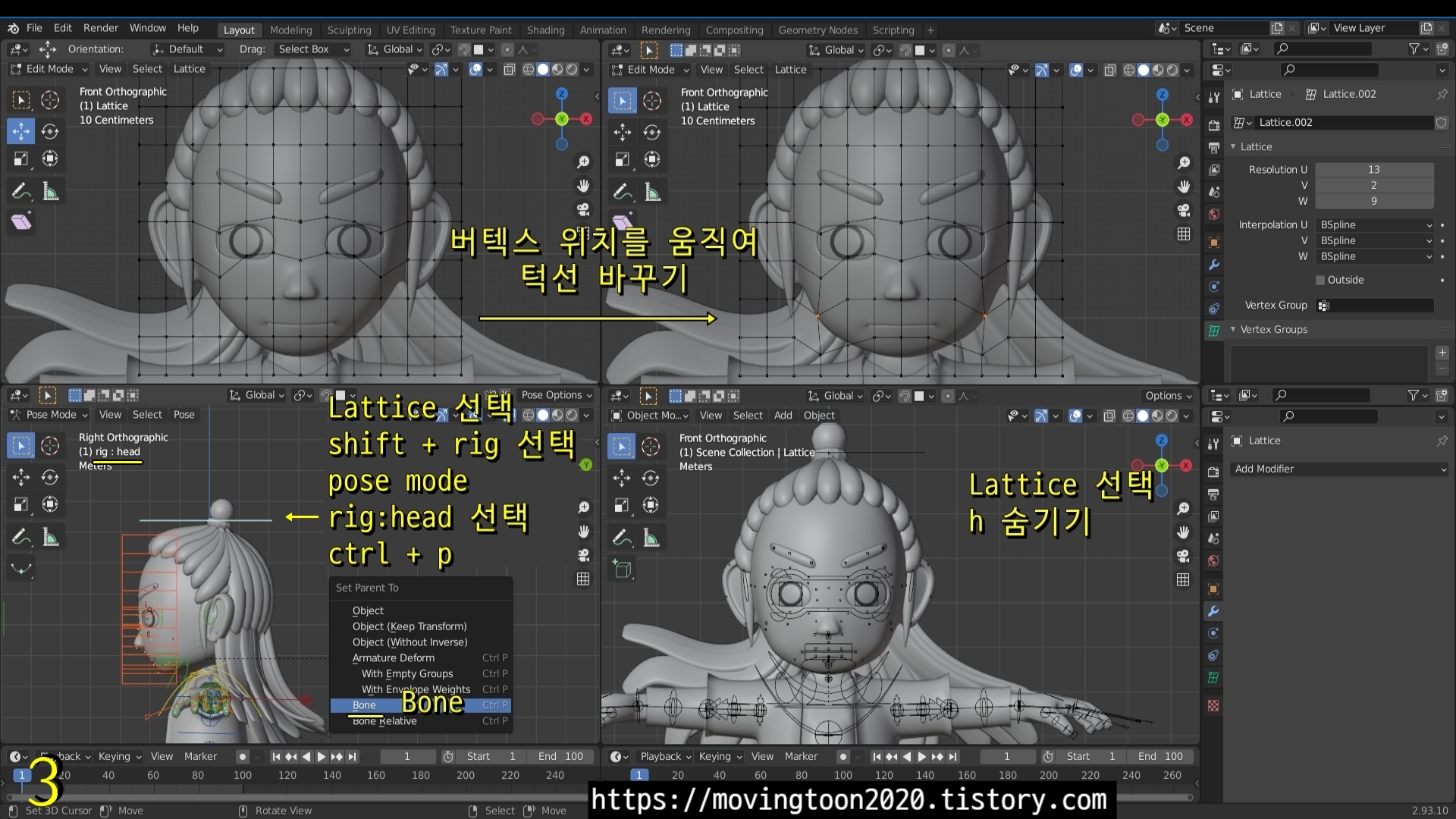Adjust Resolution V value field
Image resolution: width=1456 pixels, height=819 pixels.
pyautogui.click(x=1374, y=185)
